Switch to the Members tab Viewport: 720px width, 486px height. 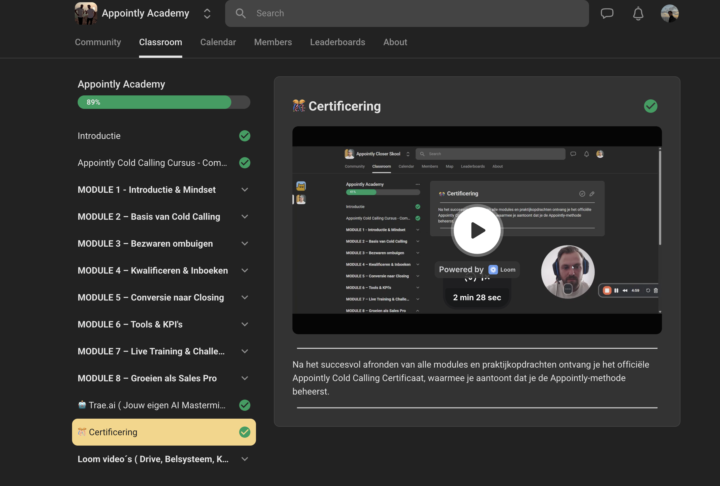273,42
